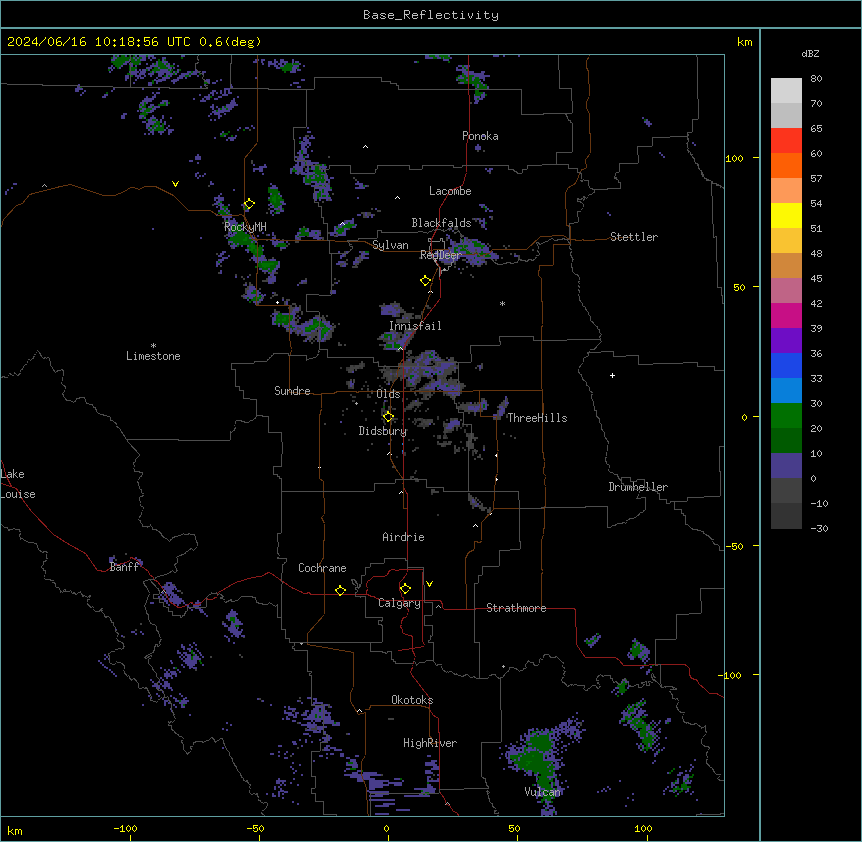This screenshot has height=842, width=862.
Task: Click the km unit label beside the timestamp
Action: (x=745, y=42)
